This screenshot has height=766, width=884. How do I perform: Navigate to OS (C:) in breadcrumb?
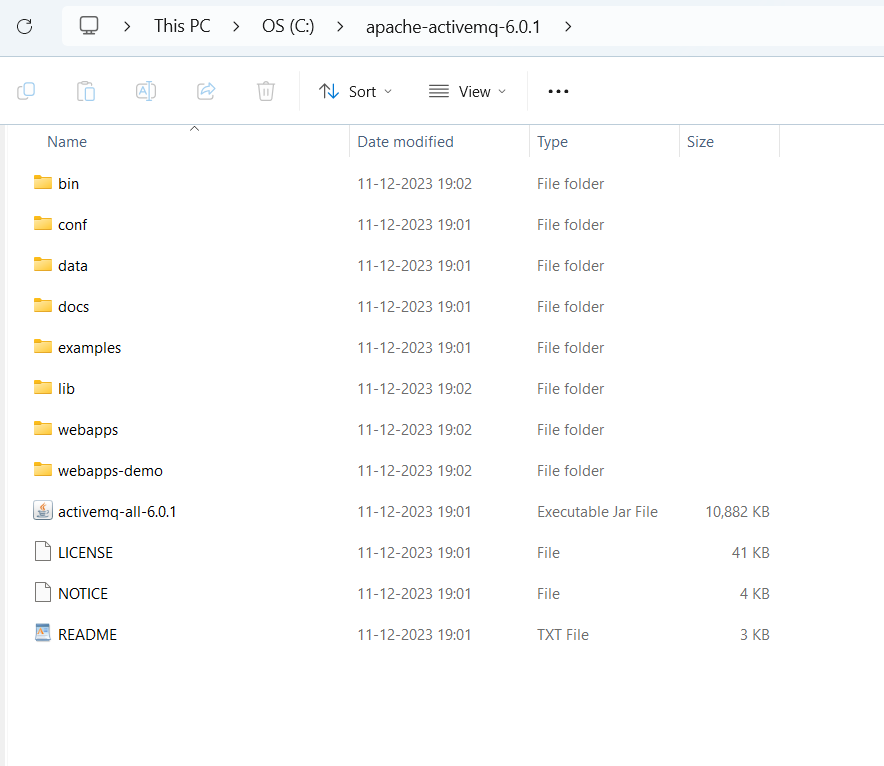coord(287,27)
